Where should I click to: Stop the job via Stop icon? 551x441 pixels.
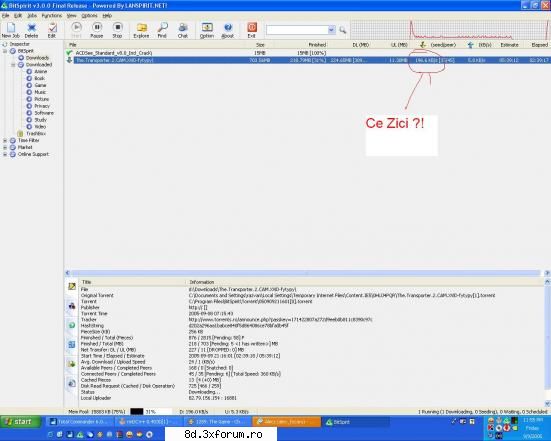click(x=117, y=30)
